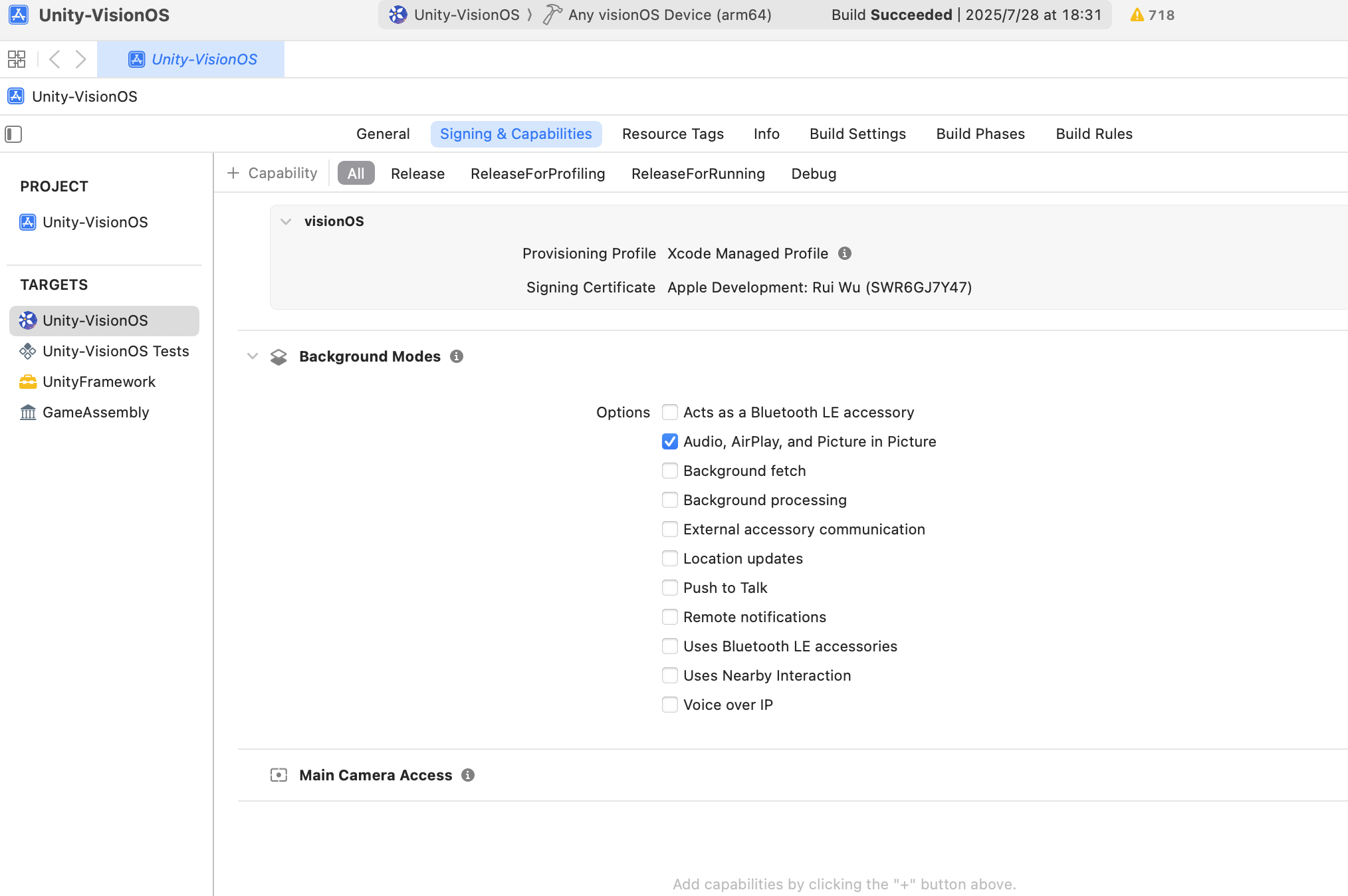1348x896 pixels.
Task: Select the Unity-VisionOS target
Action: click(x=104, y=320)
